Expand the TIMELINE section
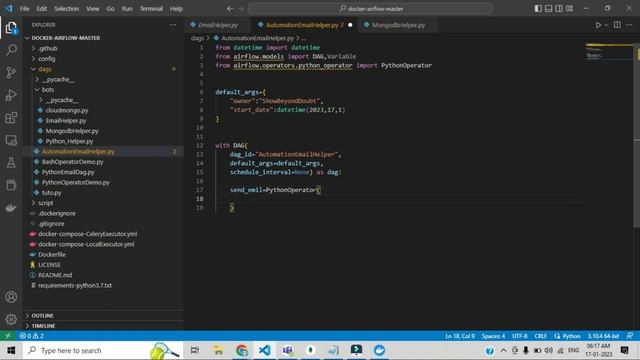The width and height of the screenshot is (640, 360). (103, 326)
